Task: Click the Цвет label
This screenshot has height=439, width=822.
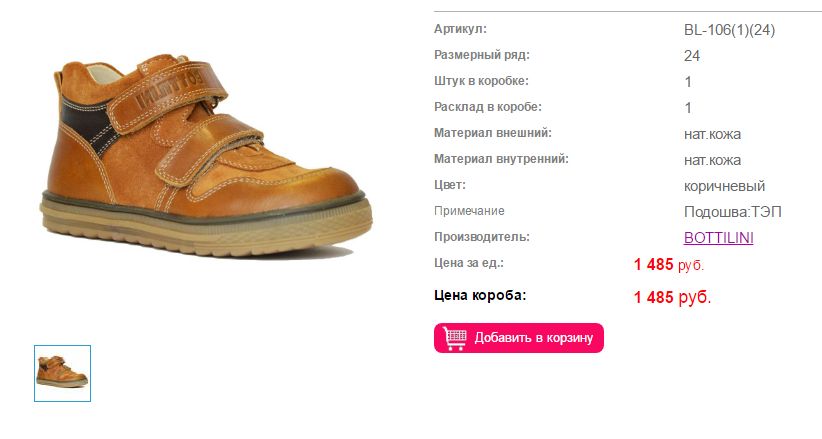Action: 449,185
